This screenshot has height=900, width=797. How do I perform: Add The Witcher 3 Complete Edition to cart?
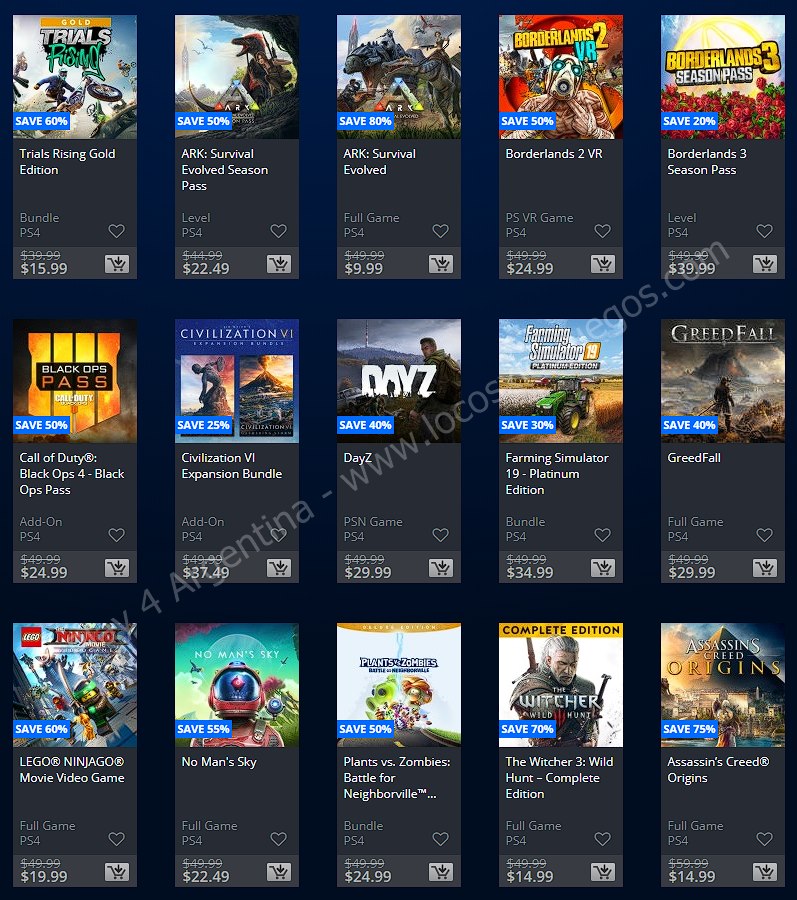(602, 872)
